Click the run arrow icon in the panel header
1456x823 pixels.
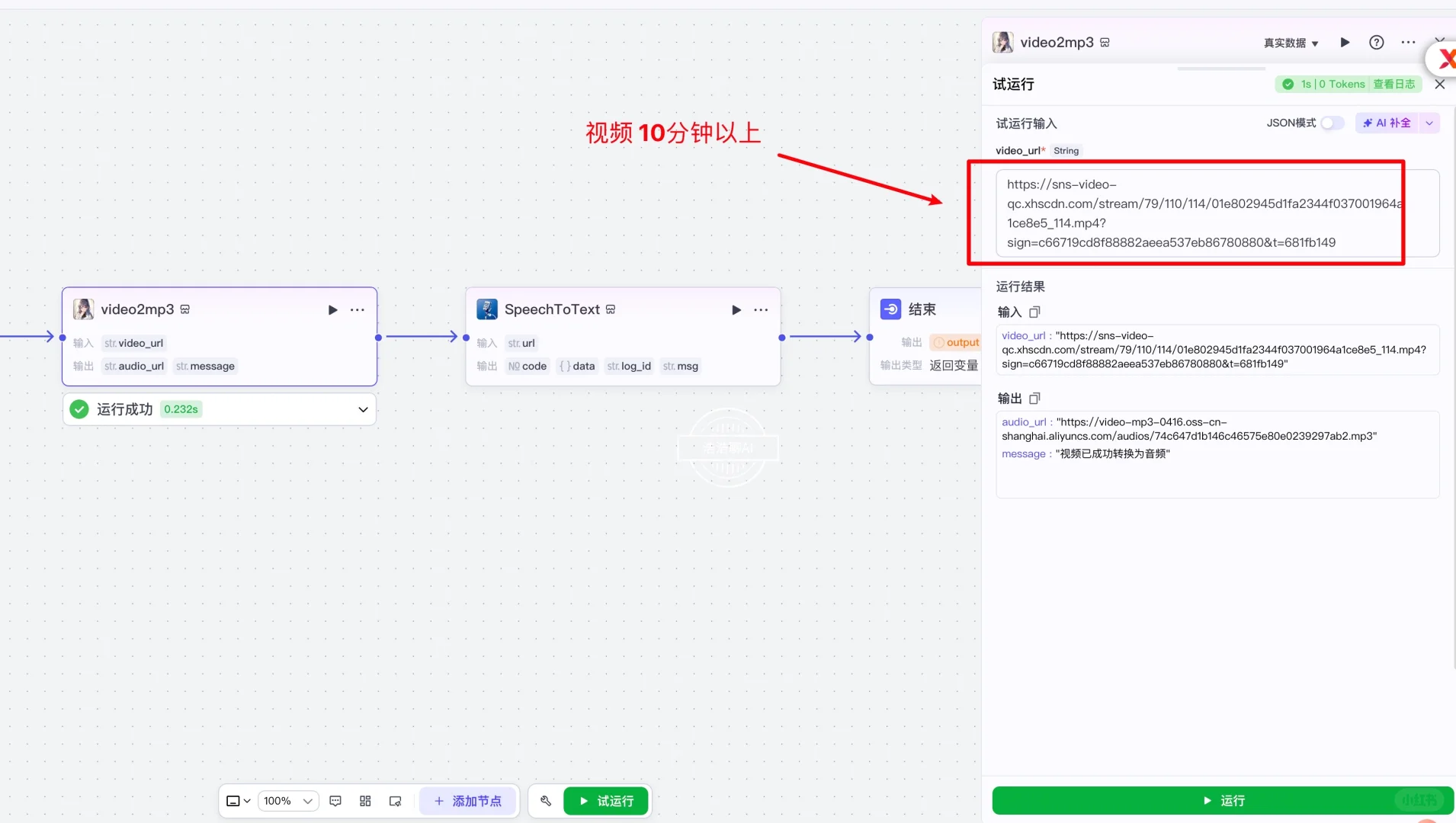(1344, 43)
